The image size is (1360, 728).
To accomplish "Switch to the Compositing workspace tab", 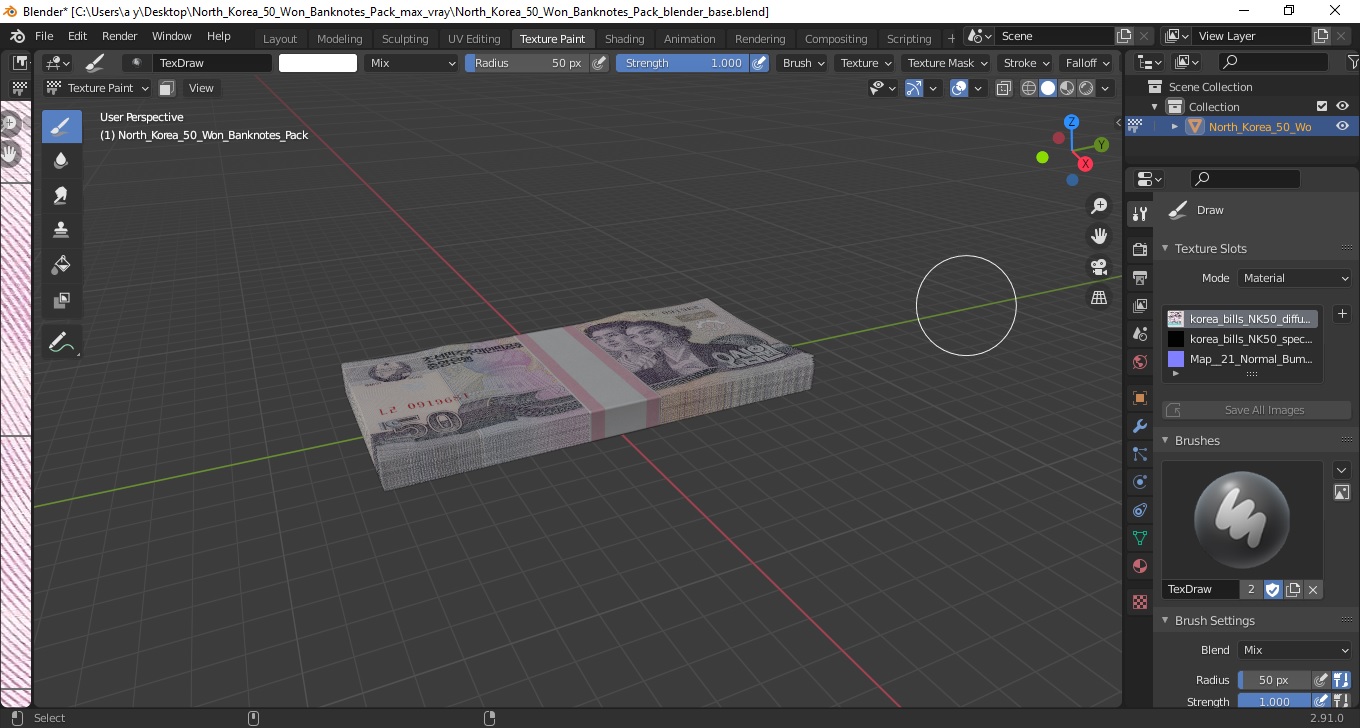I will click(x=836, y=39).
